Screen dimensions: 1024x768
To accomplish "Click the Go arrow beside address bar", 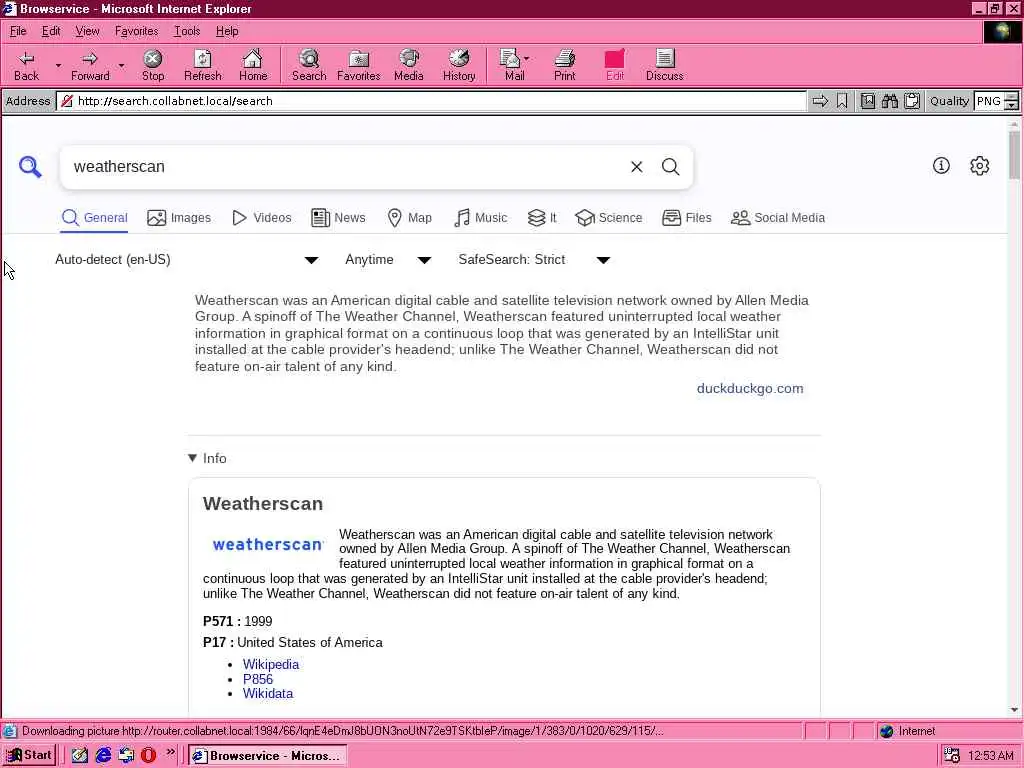I will tap(820, 101).
